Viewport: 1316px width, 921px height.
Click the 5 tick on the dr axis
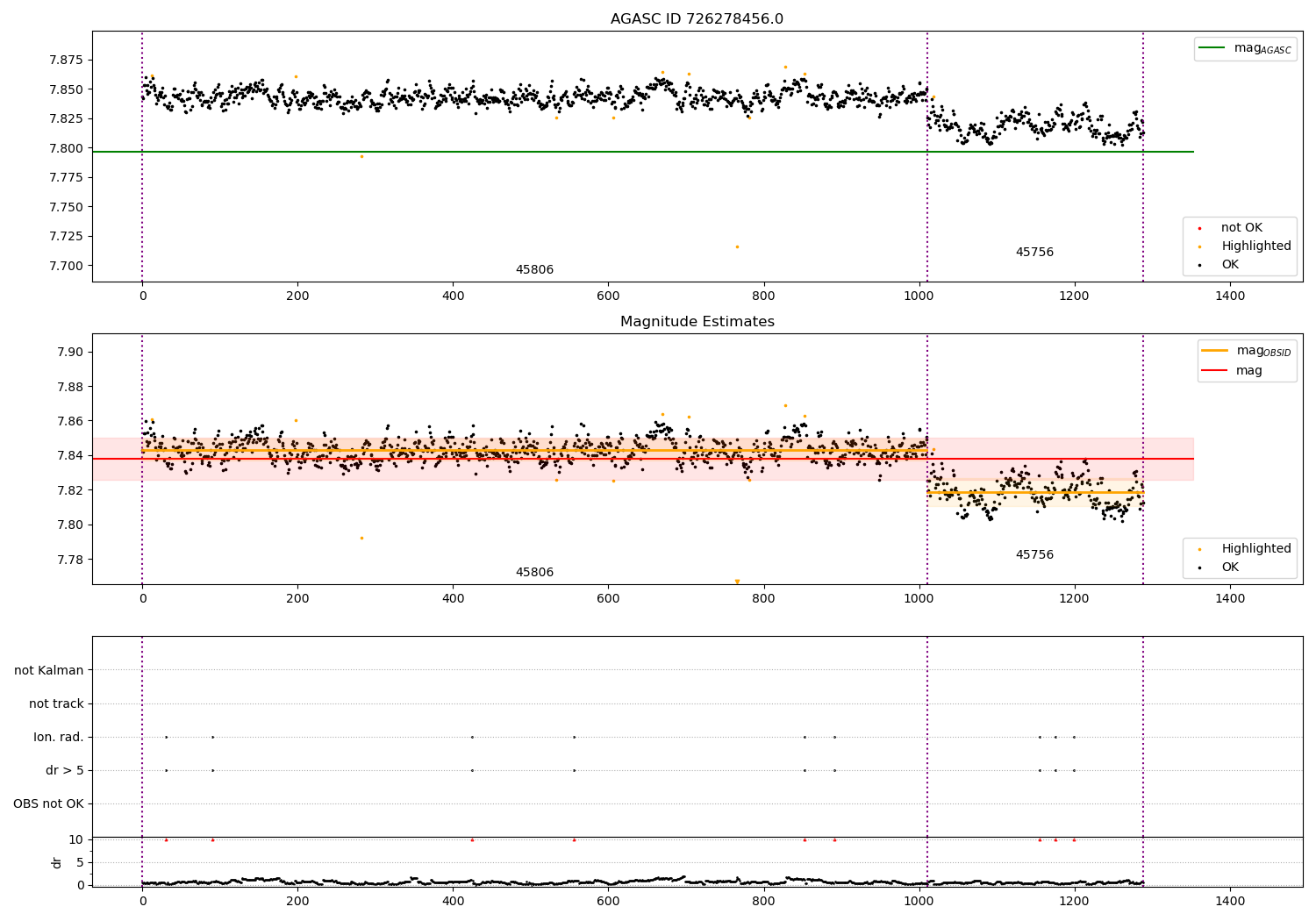click(81, 863)
